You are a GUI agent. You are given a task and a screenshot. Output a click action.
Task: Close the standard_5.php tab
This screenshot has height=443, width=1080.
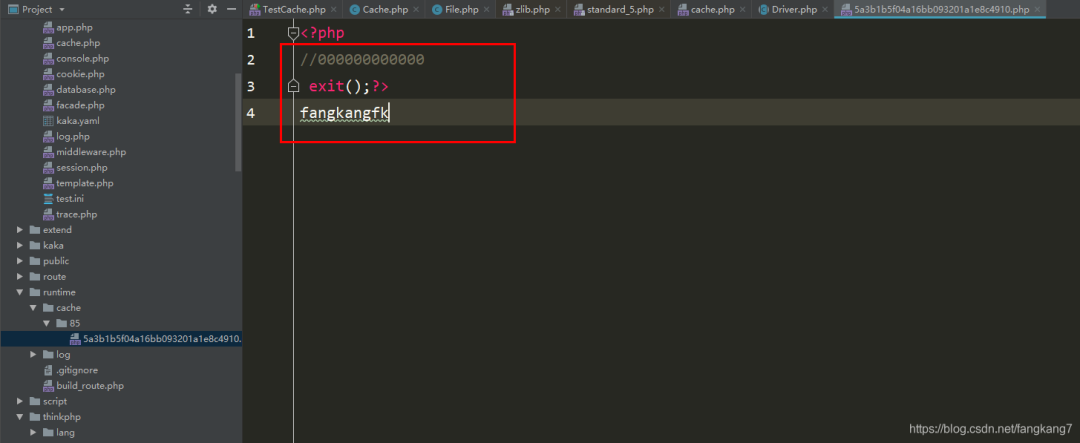(661, 10)
